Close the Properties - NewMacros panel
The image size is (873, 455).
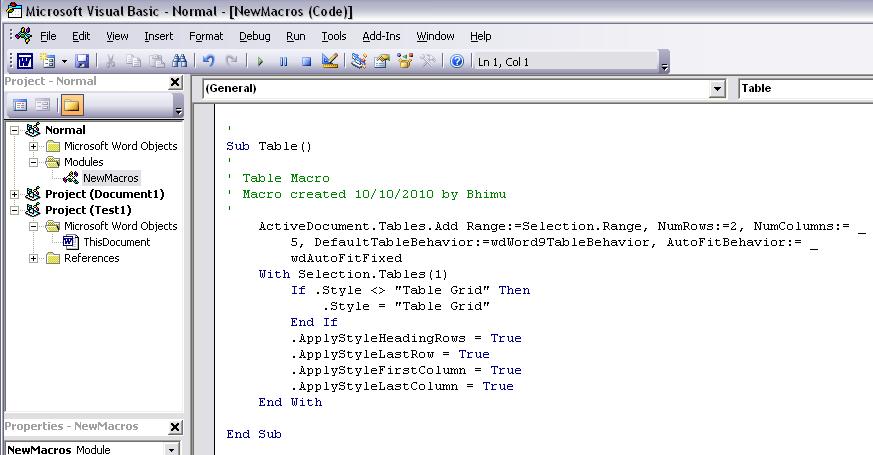coord(175,427)
